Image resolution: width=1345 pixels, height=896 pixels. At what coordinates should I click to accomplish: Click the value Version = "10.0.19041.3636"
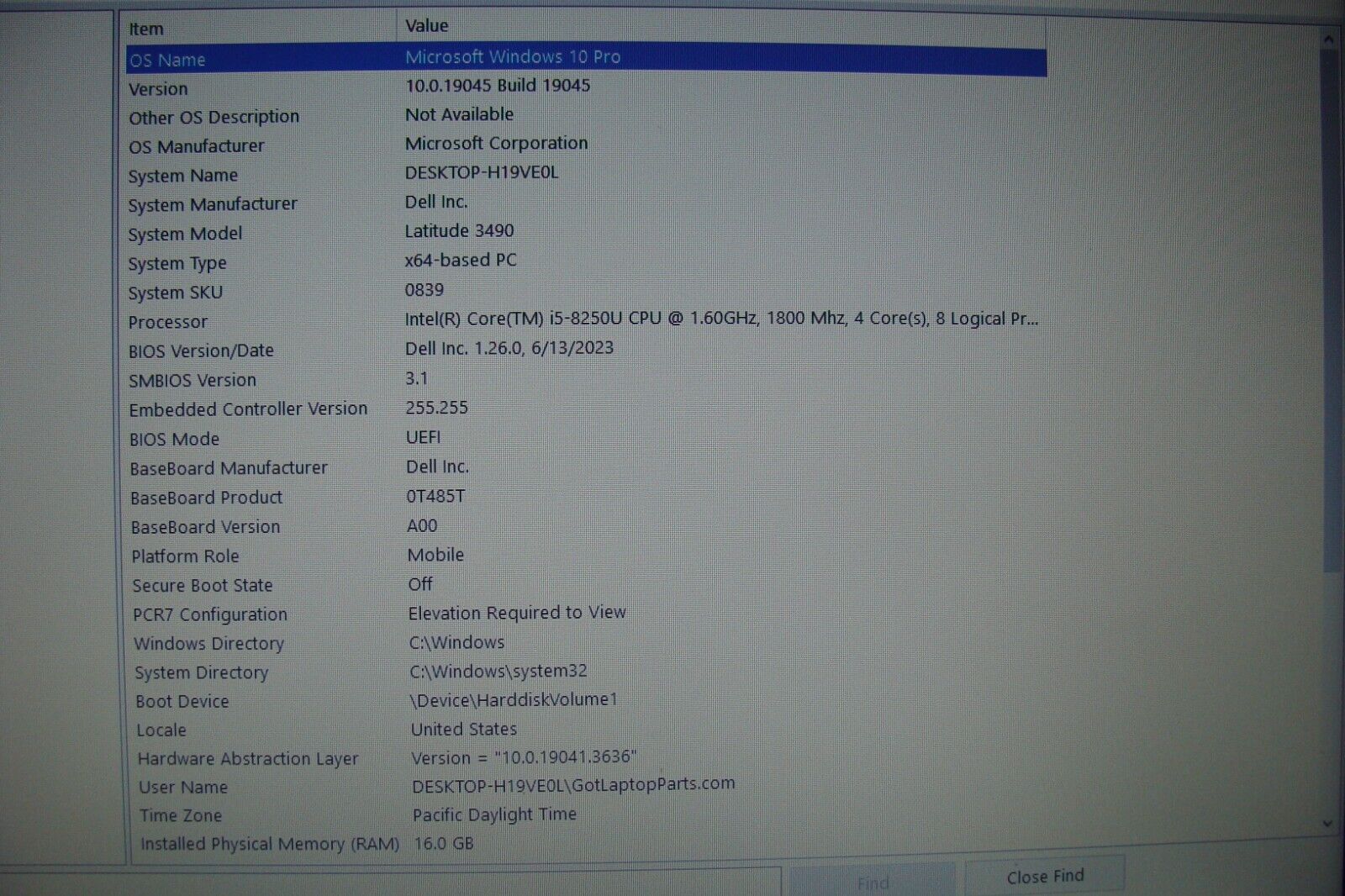tap(524, 757)
